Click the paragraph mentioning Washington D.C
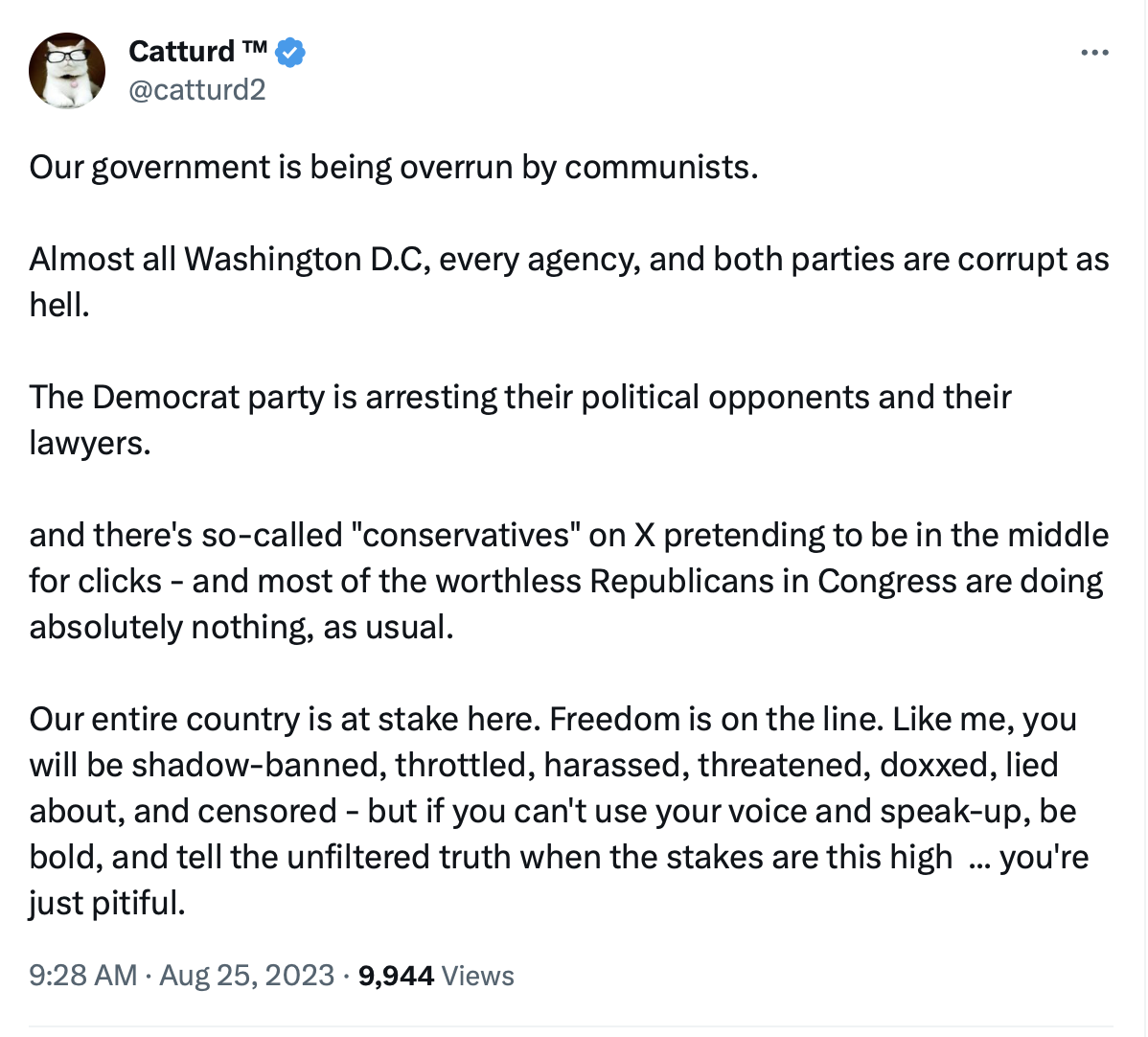Image resolution: width=1148 pixels, height=1037 pixels. click(x=569, y=282)
